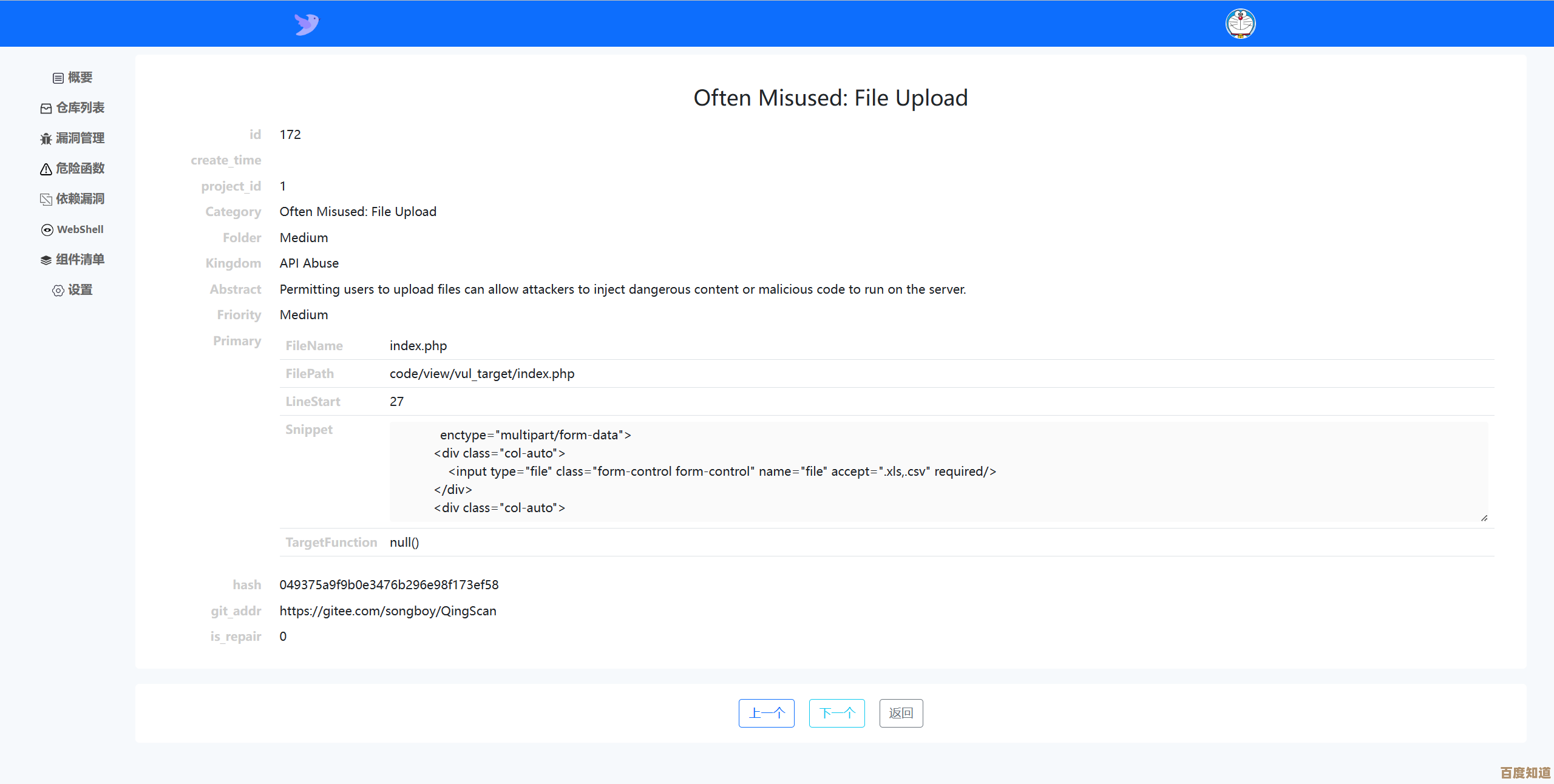Click the gitee.com/songboy/QingScan address

(x=388, y=611)
